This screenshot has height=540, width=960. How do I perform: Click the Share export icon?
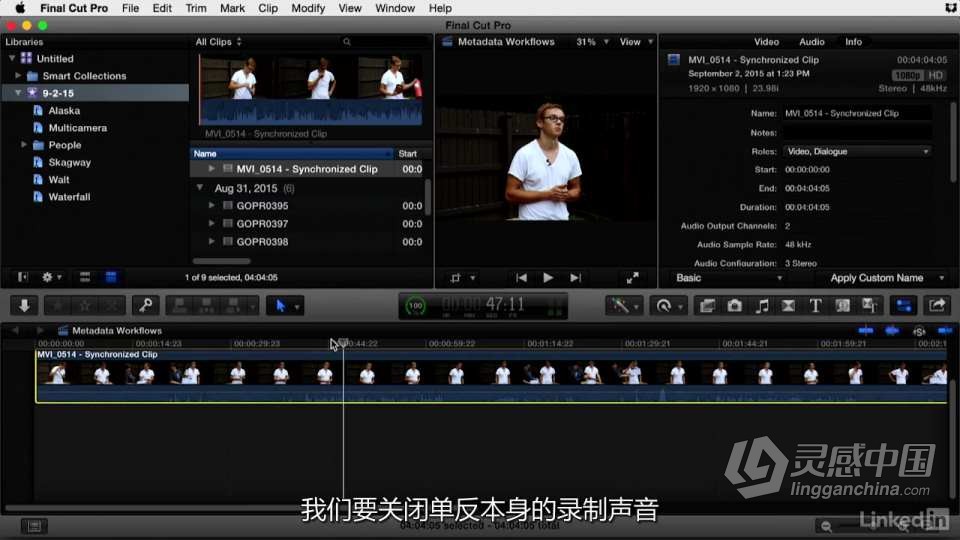937,306
